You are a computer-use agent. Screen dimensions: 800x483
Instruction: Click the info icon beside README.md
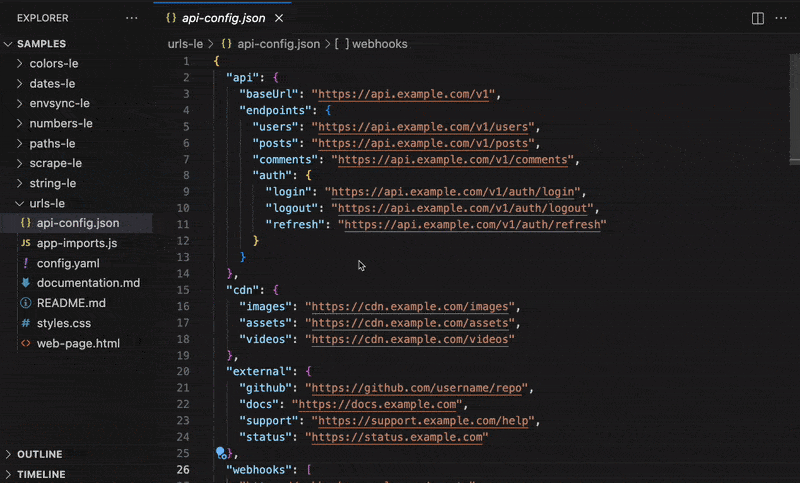pos(26,303)
